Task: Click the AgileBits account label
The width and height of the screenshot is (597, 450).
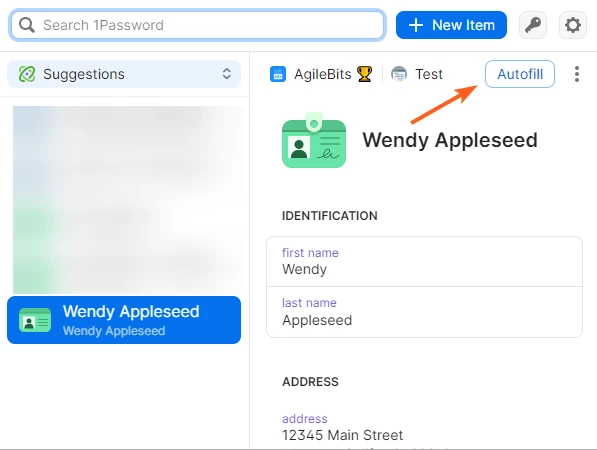Action: (322, 74)
